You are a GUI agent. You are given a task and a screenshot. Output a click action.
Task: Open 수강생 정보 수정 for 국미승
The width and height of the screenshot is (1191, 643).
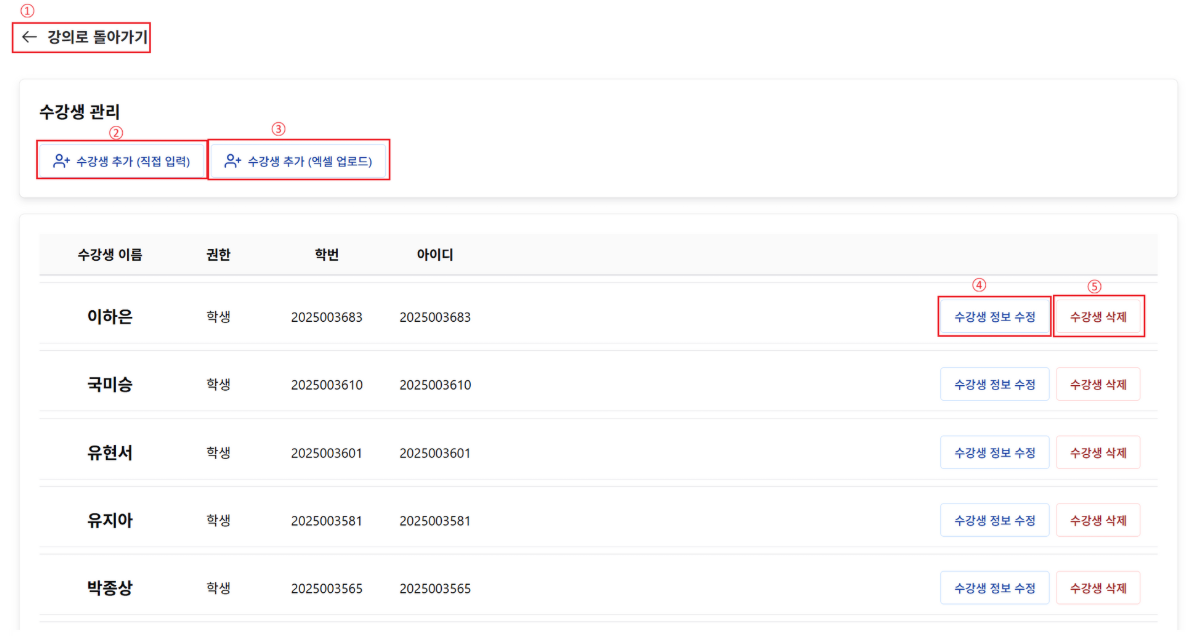(x=994, y=384)
